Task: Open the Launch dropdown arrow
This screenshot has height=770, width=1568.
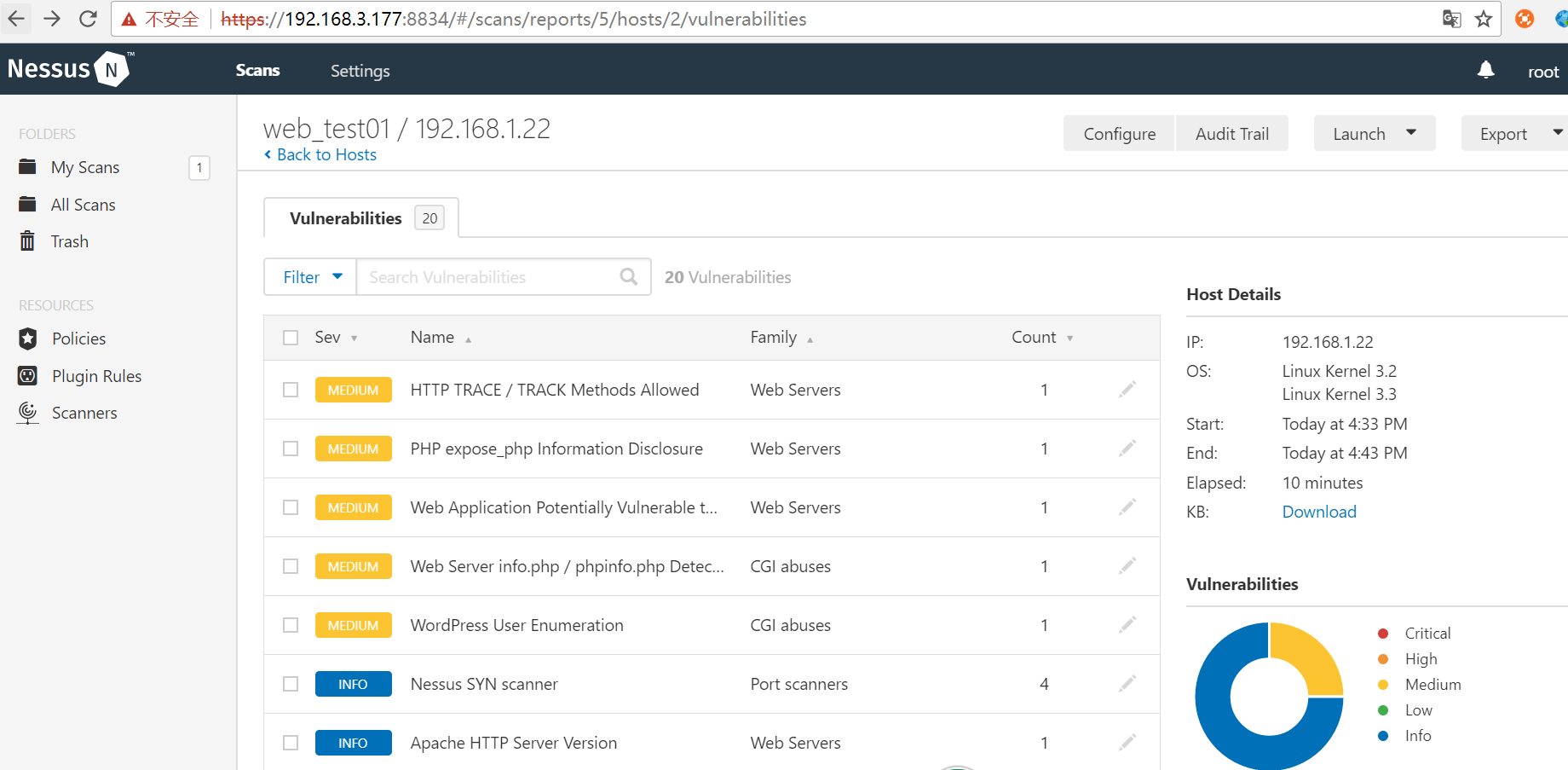Action: click(x=1411, y=132)
